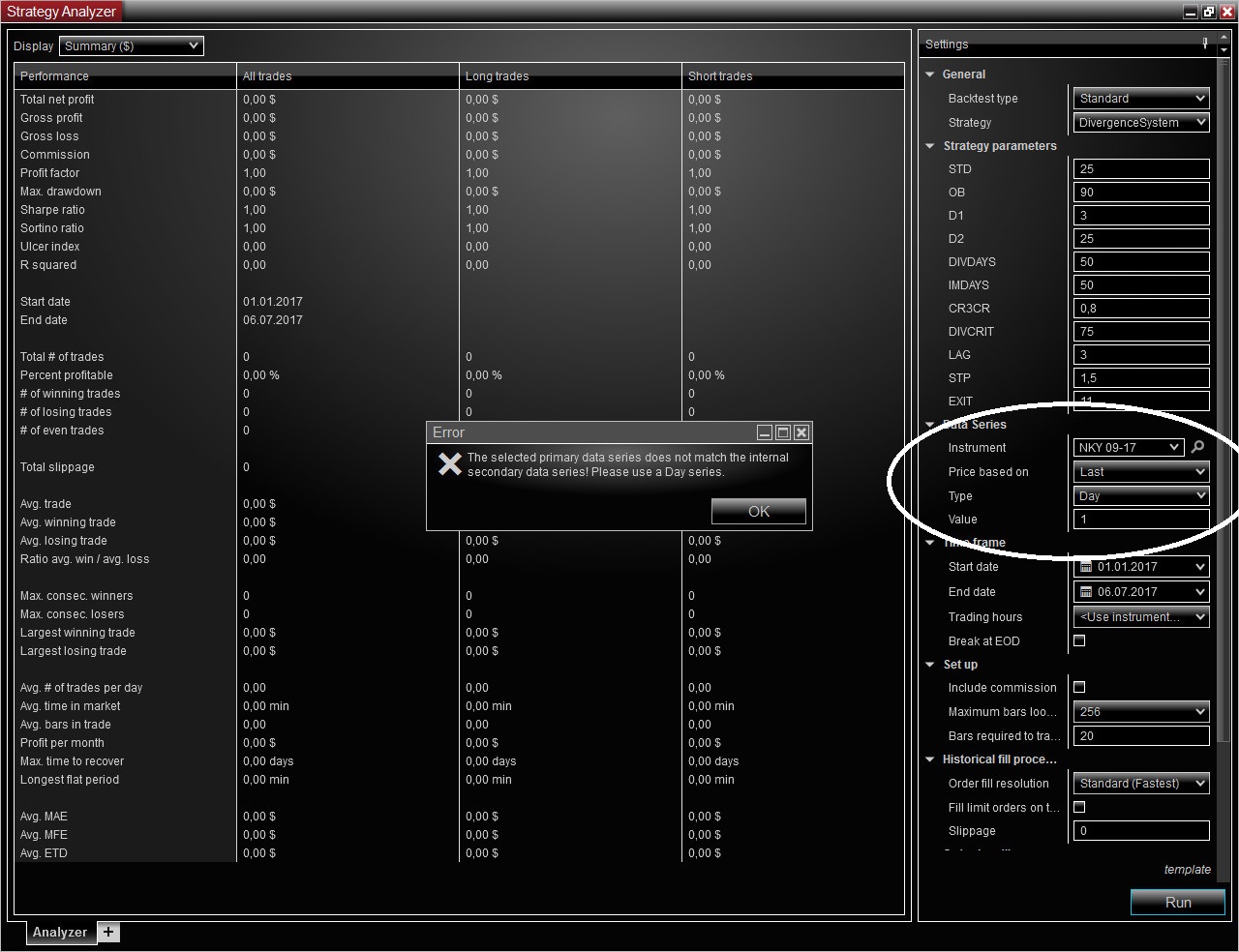Click the Bars required to trade field

(x=1141, y=736)
